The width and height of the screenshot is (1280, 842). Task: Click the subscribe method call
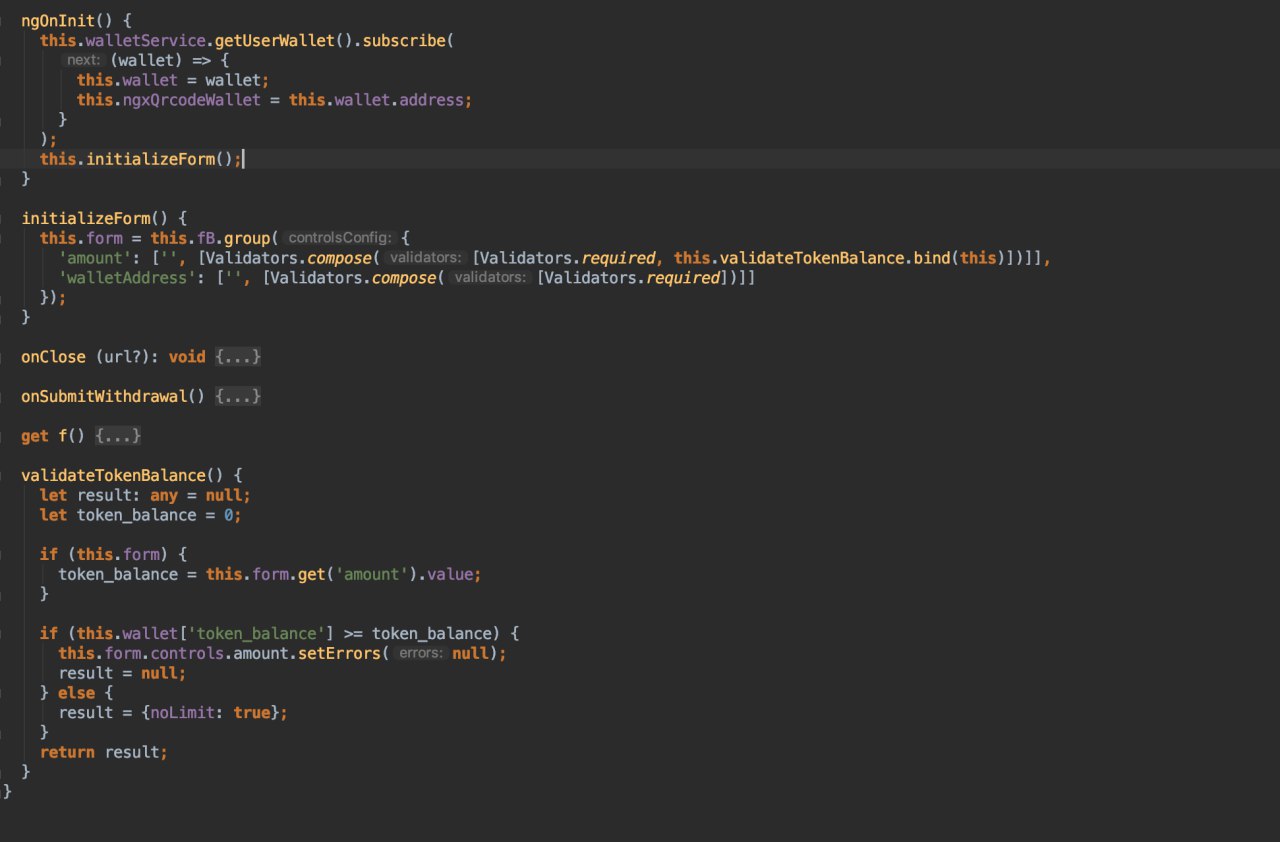(x=405, y=41)
